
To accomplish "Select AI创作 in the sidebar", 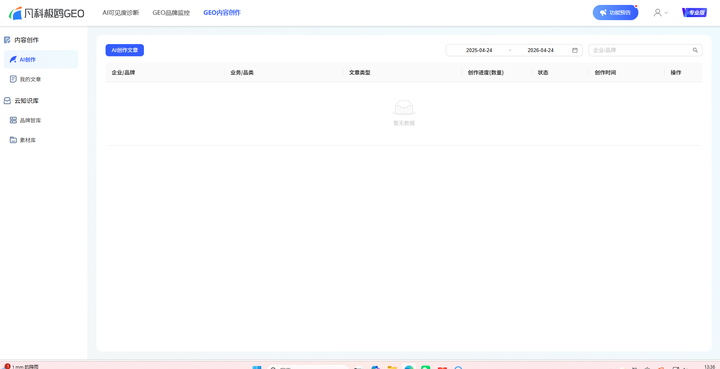I will tap(41, 60).
